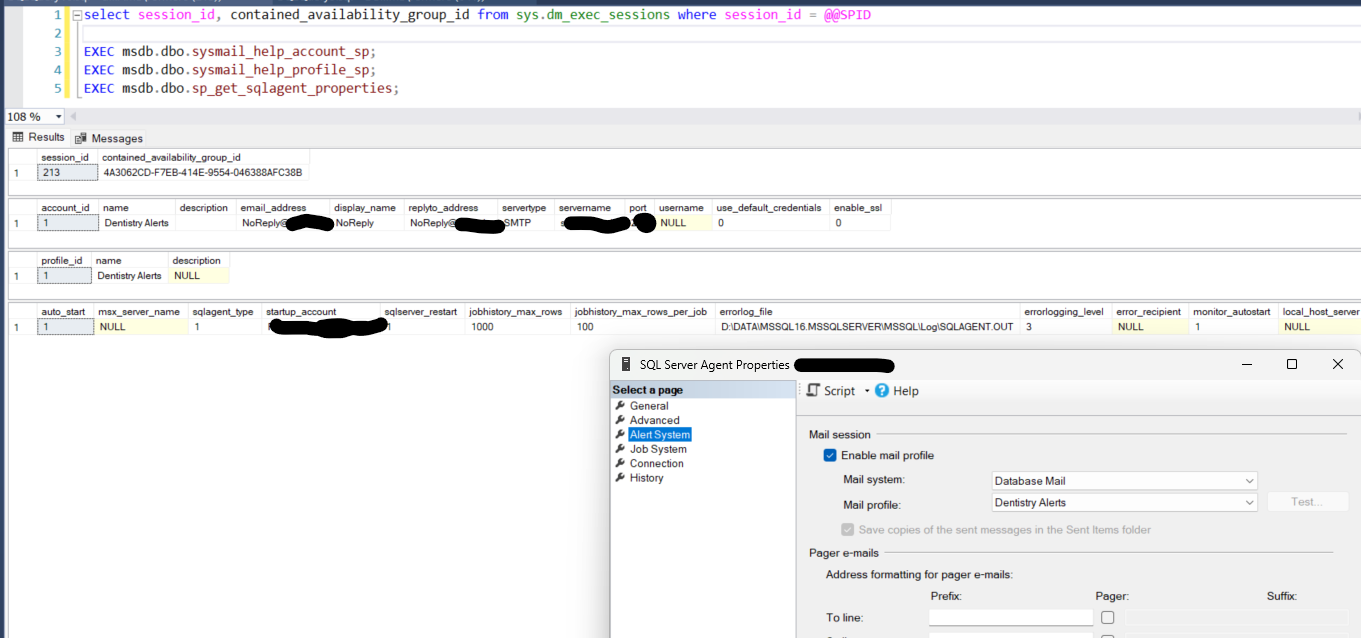Select the General page
Viewport: 1361px width, 638px height.
pyautogui.click(x=649, y=406)
